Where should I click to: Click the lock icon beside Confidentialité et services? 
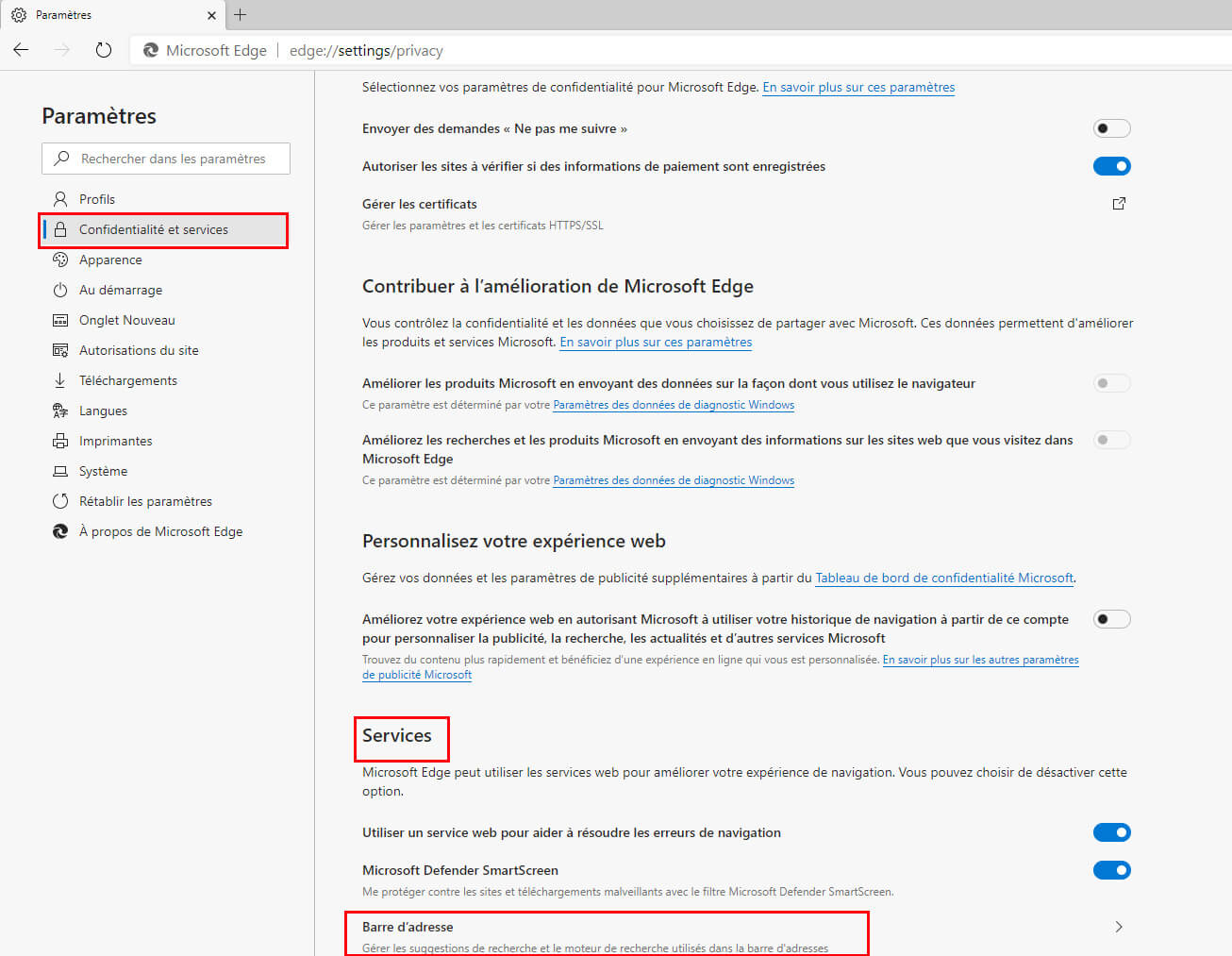pos(60,229)
